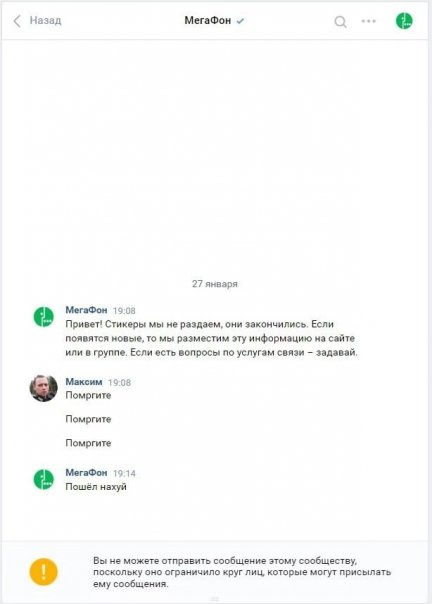The width and height of the screenshot is (432, 604).
Task: Open search in conversation magnifier
Action: point(340,22)
